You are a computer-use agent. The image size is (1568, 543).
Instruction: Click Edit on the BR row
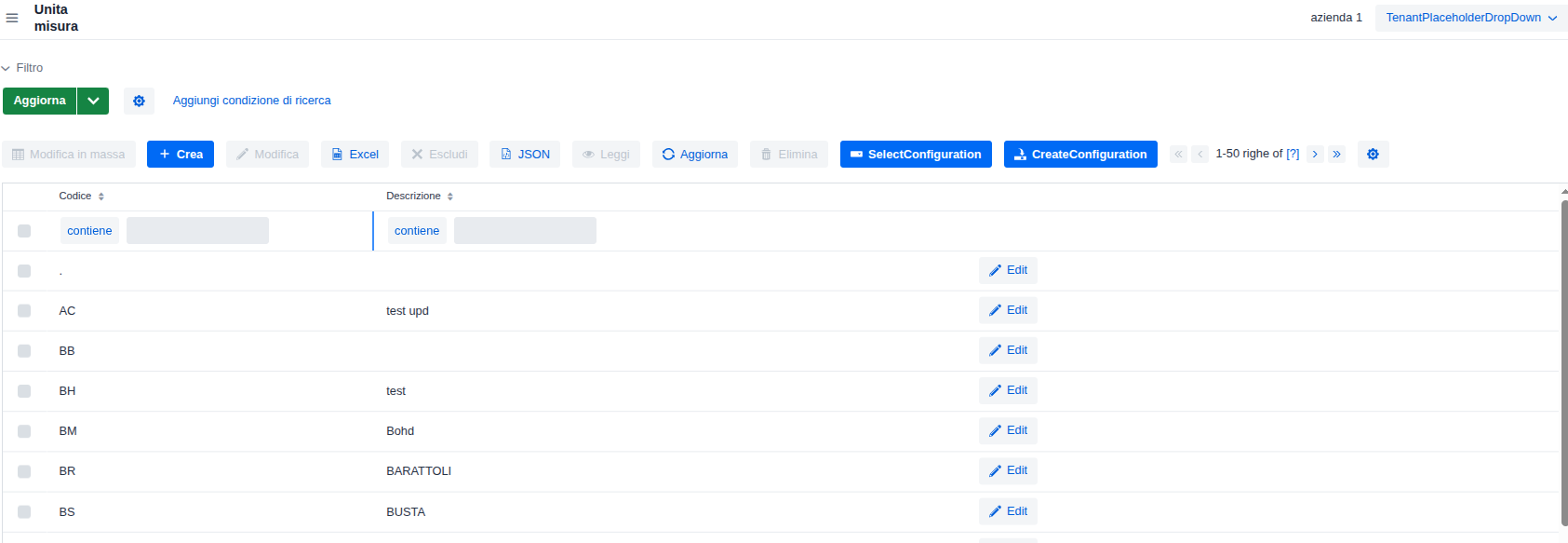[x=1008, y=470]
